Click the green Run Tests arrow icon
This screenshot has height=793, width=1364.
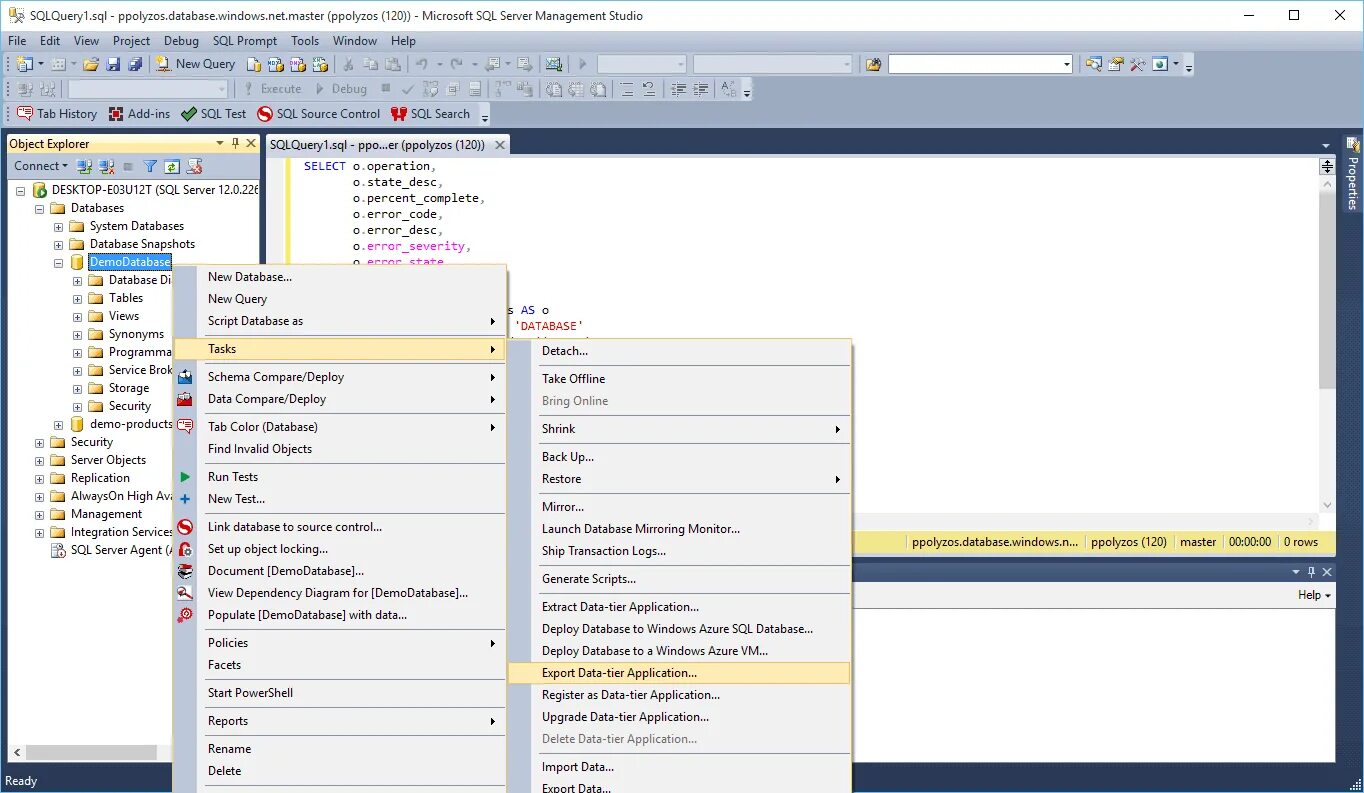pyautogui.click(x=185, y=477)
